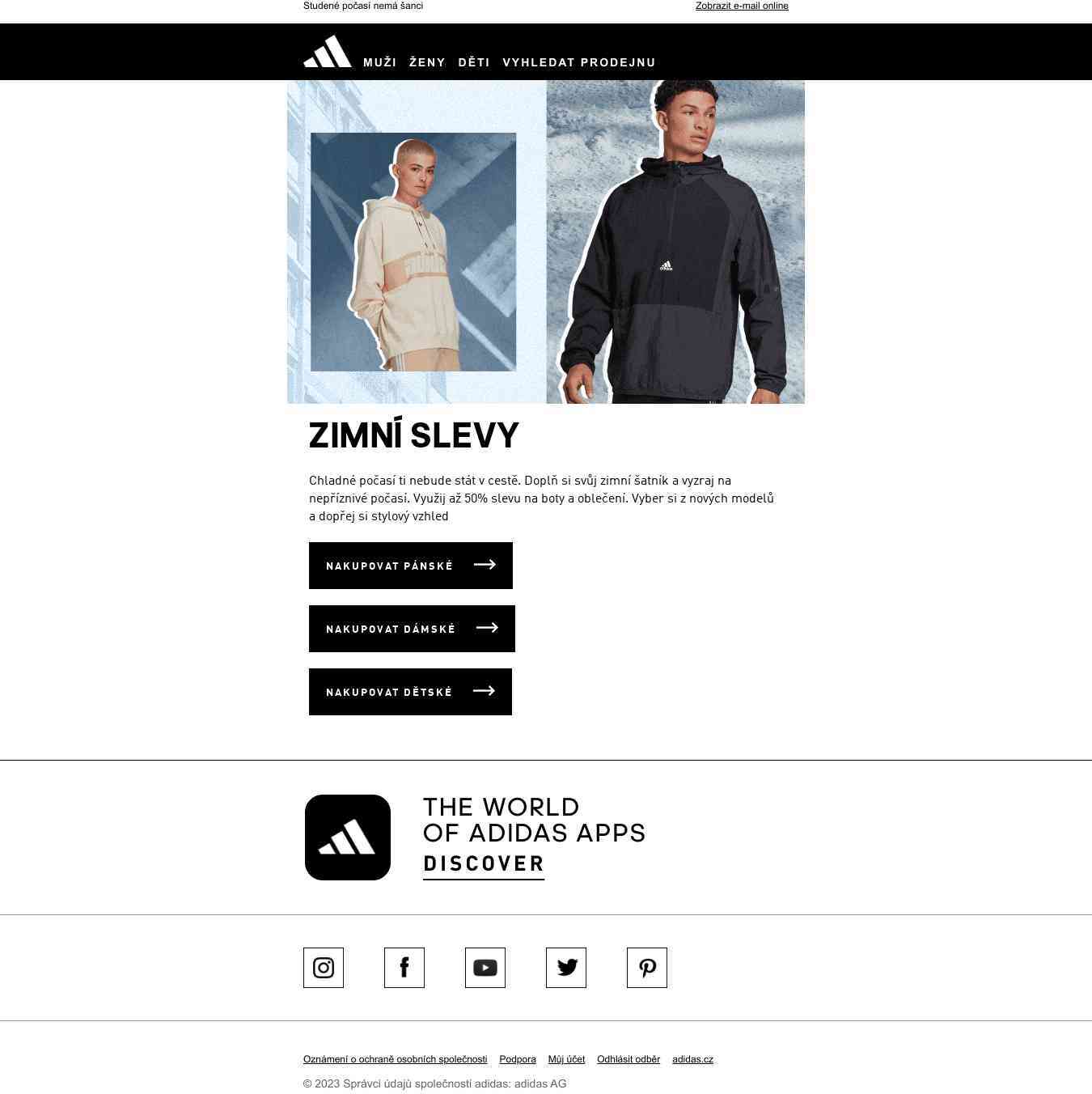Follow the DISCOVER apps link

click(x=484, y=863)
